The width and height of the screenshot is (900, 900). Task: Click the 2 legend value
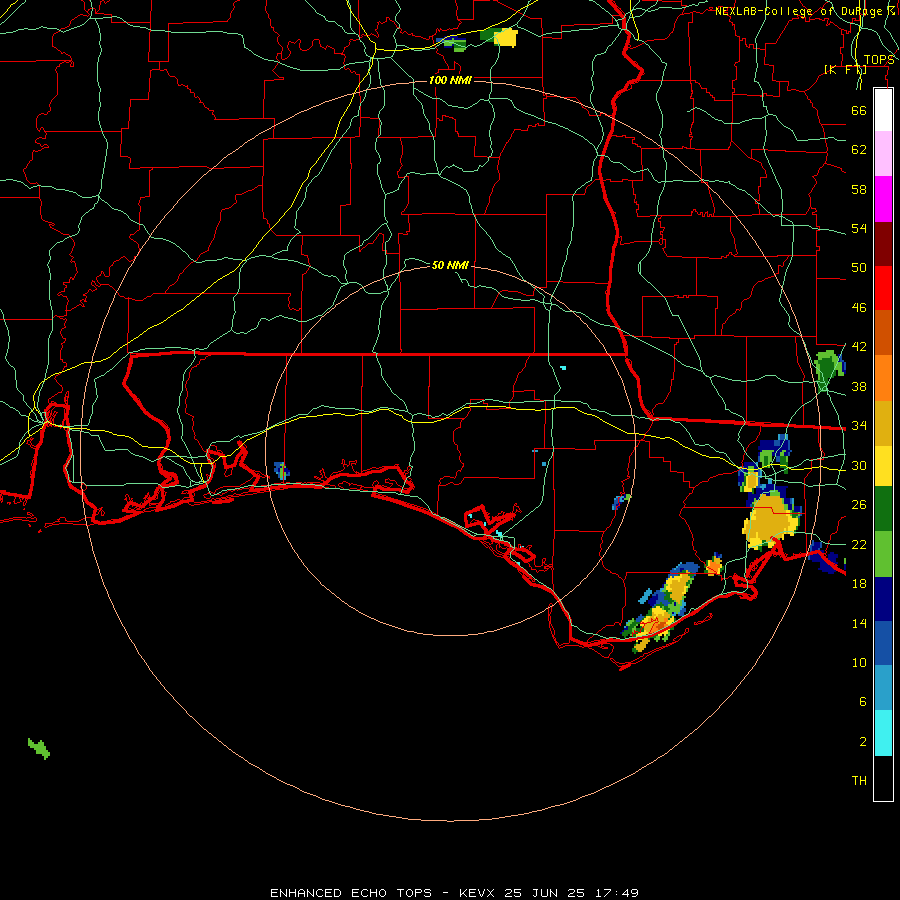(x=863, y=742)
